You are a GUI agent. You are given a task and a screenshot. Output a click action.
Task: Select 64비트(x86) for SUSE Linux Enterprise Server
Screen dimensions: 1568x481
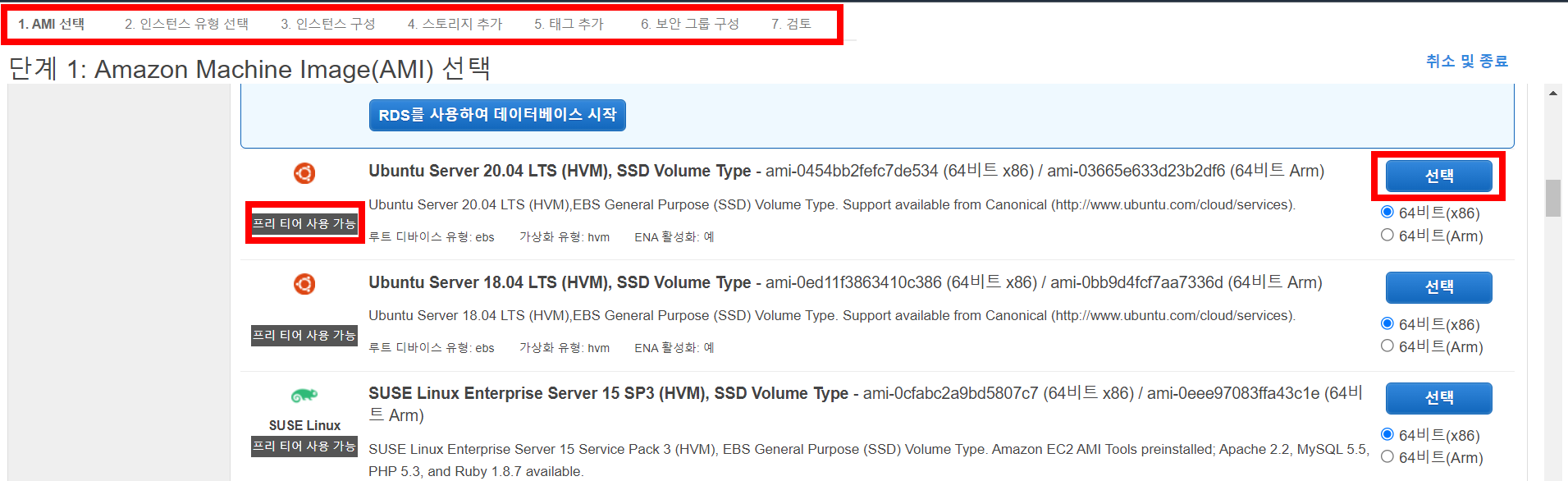click(x=1387, y=434)
